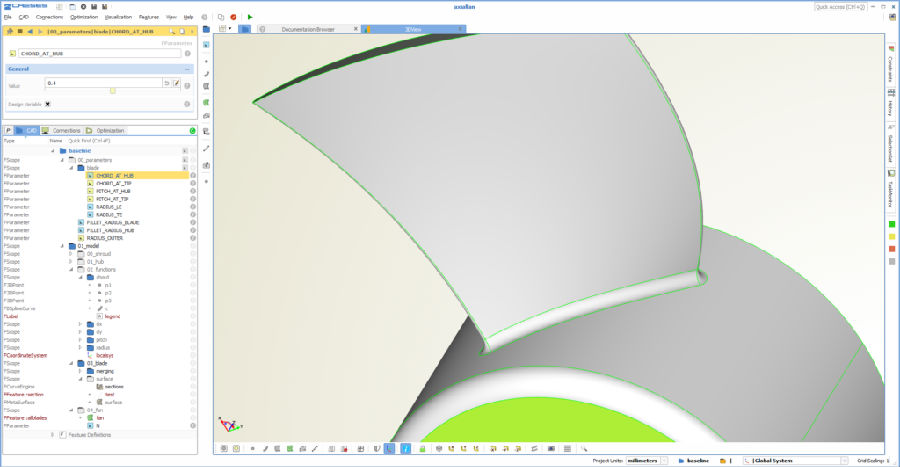Toggle the circle at the end of the FILLET_RADIUS_HUB row
The height and width of the screenshot is (467, 900).
click(x=193, y=230)
